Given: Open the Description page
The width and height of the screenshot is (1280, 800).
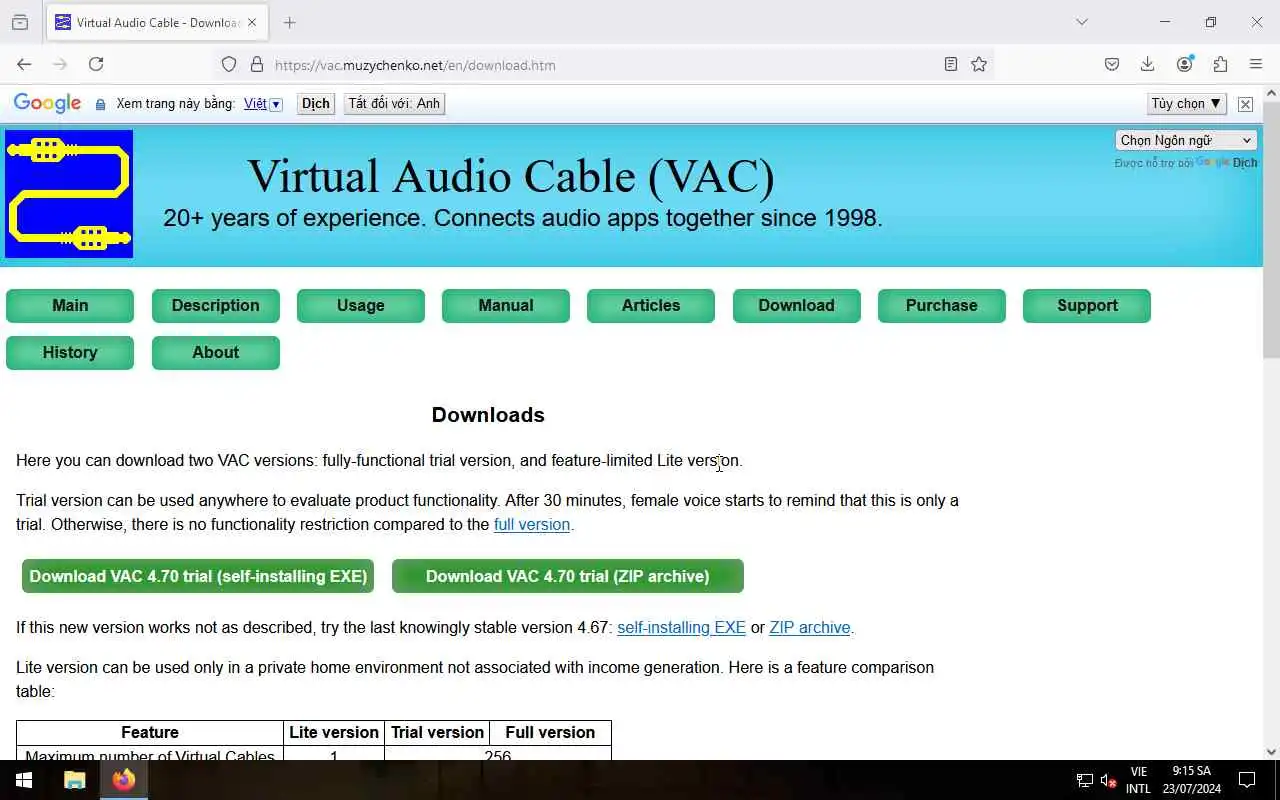Looking at the screenshot, I should point(215,306).
